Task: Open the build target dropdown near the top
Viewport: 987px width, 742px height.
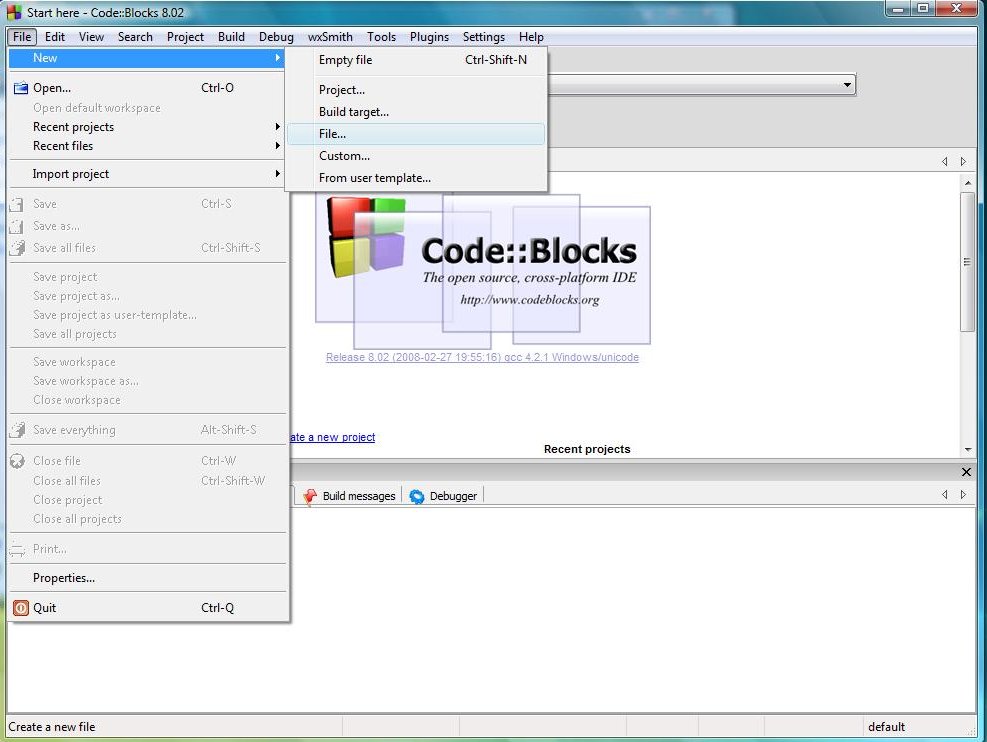Action: [847, 85]
